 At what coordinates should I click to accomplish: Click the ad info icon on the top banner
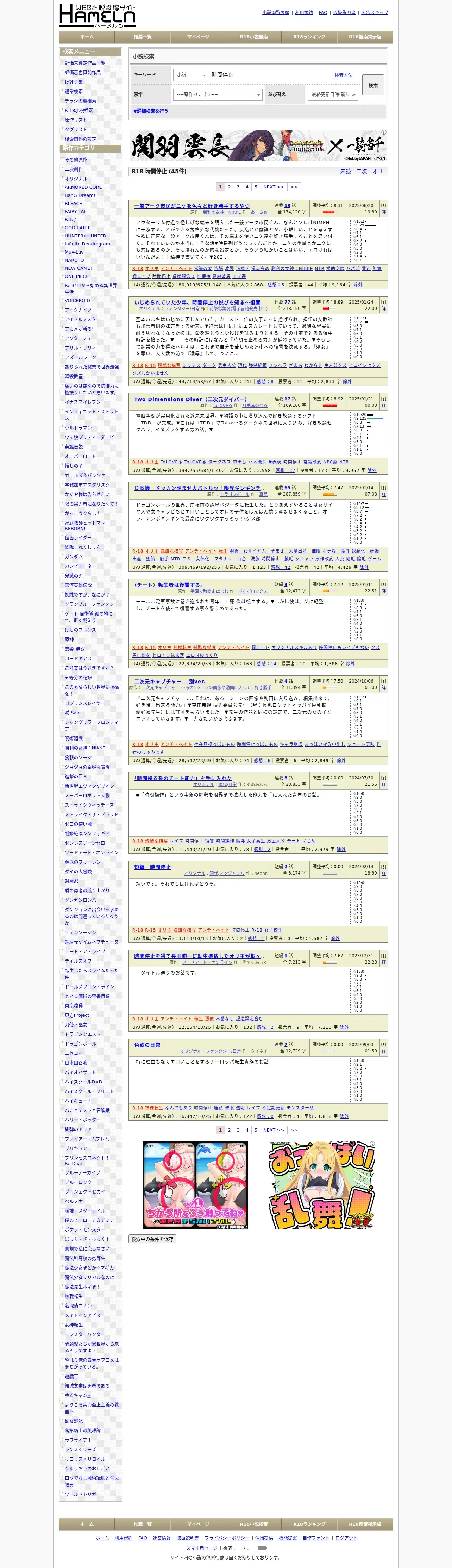383,132
